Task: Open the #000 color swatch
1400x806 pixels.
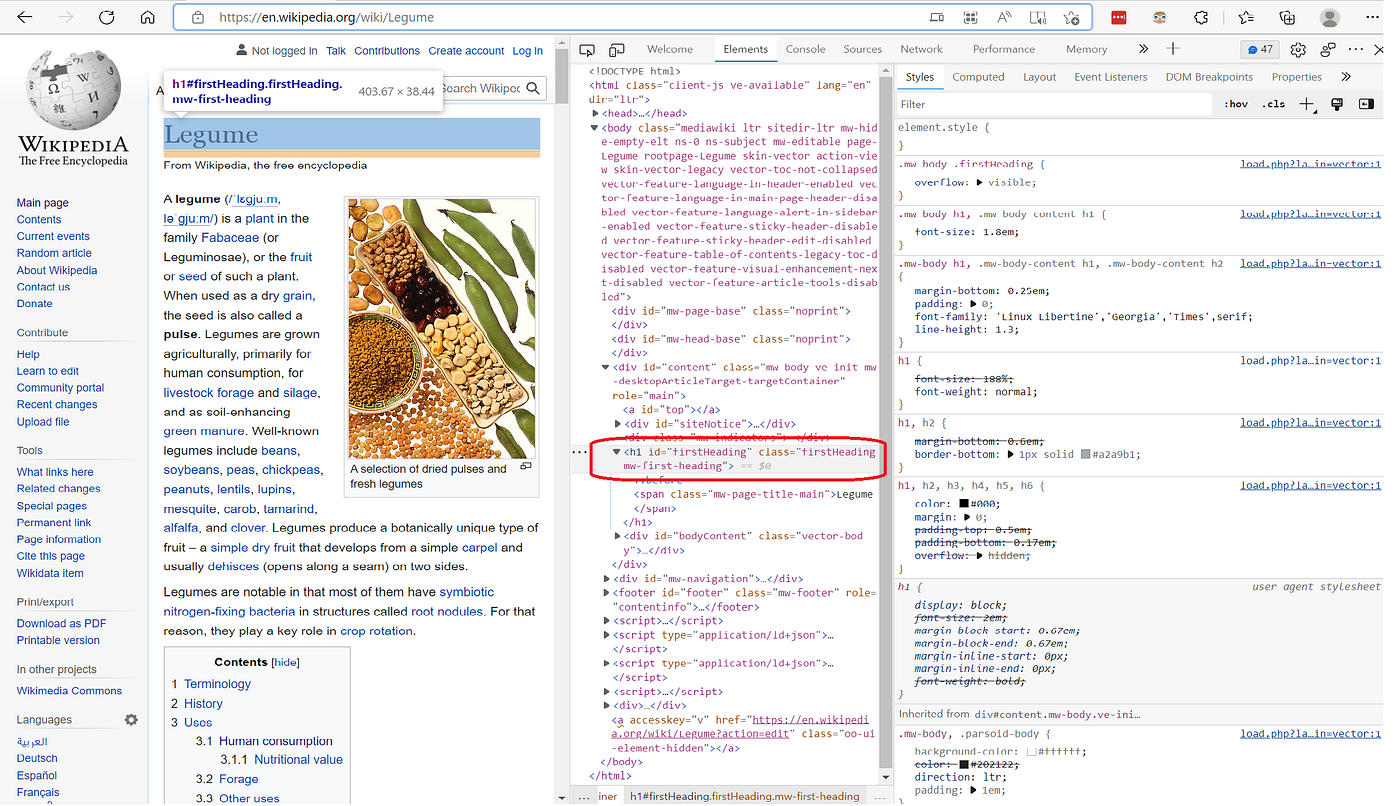Action: pyautogui.click(x=964, y=503)
